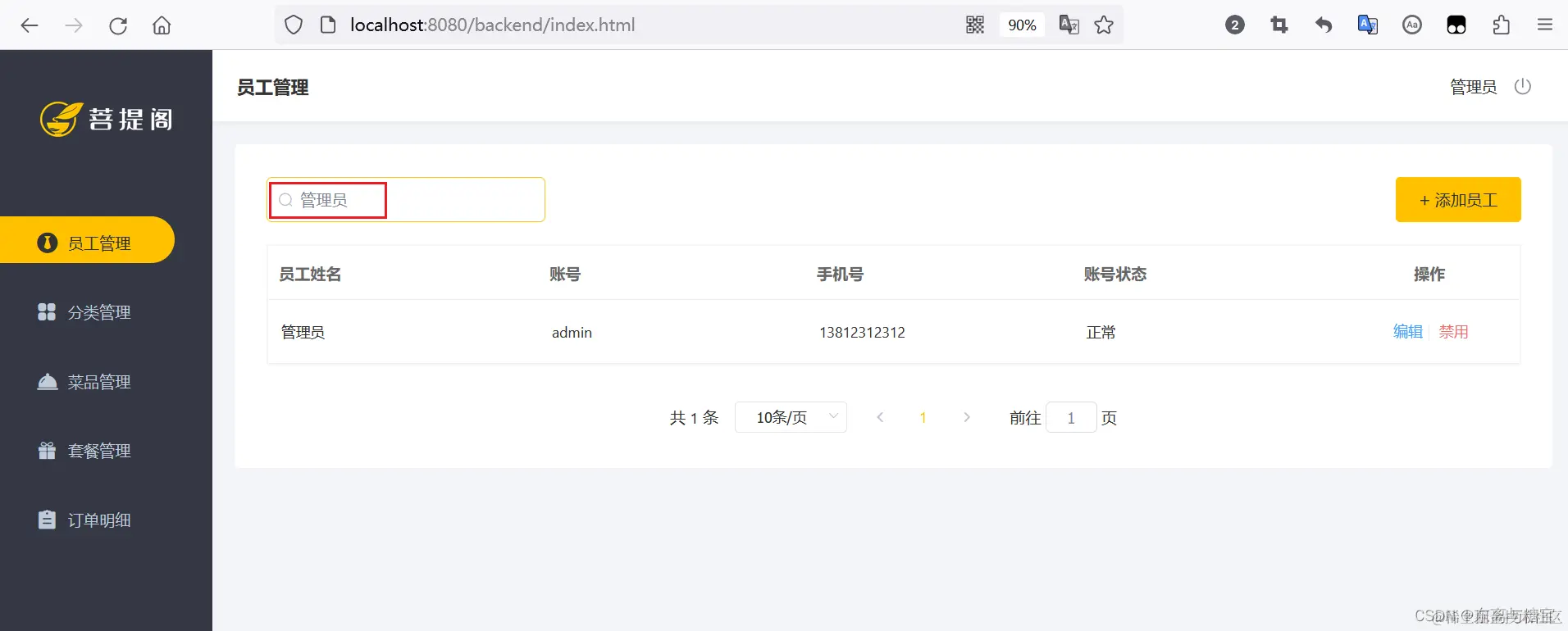Click the 菩提阁 logo in sidebar
Image resolution: width=1568 pixels, height=631 pixels.
107,120
